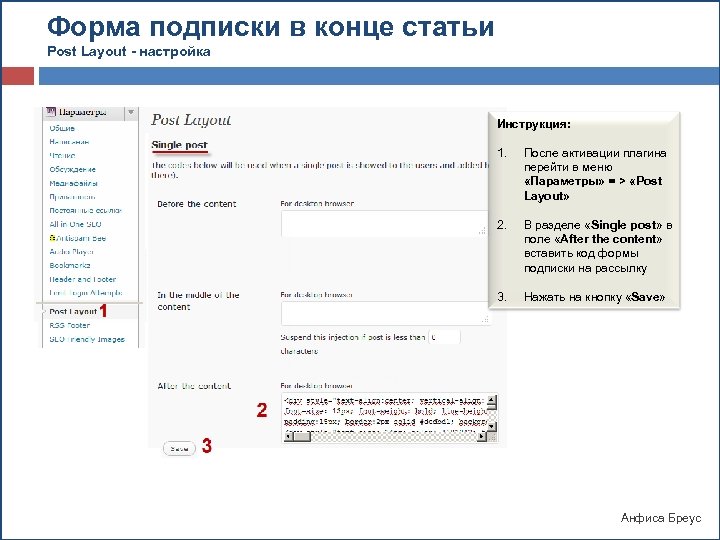
Task: Click the Before the content textarea resize grip
Action: pyautogui.click(x=482, y=231)
